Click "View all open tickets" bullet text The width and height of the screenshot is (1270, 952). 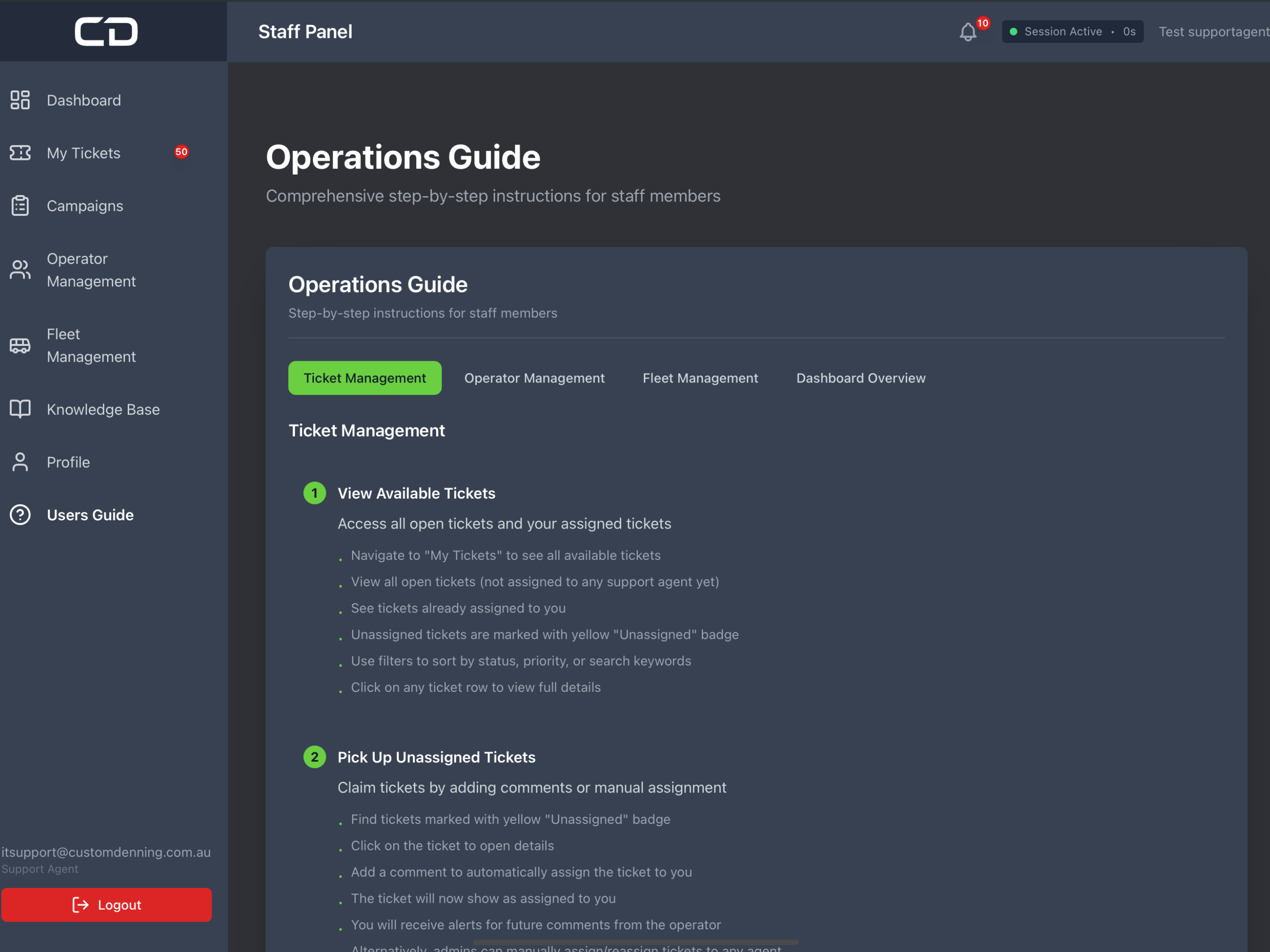(534, 581)
